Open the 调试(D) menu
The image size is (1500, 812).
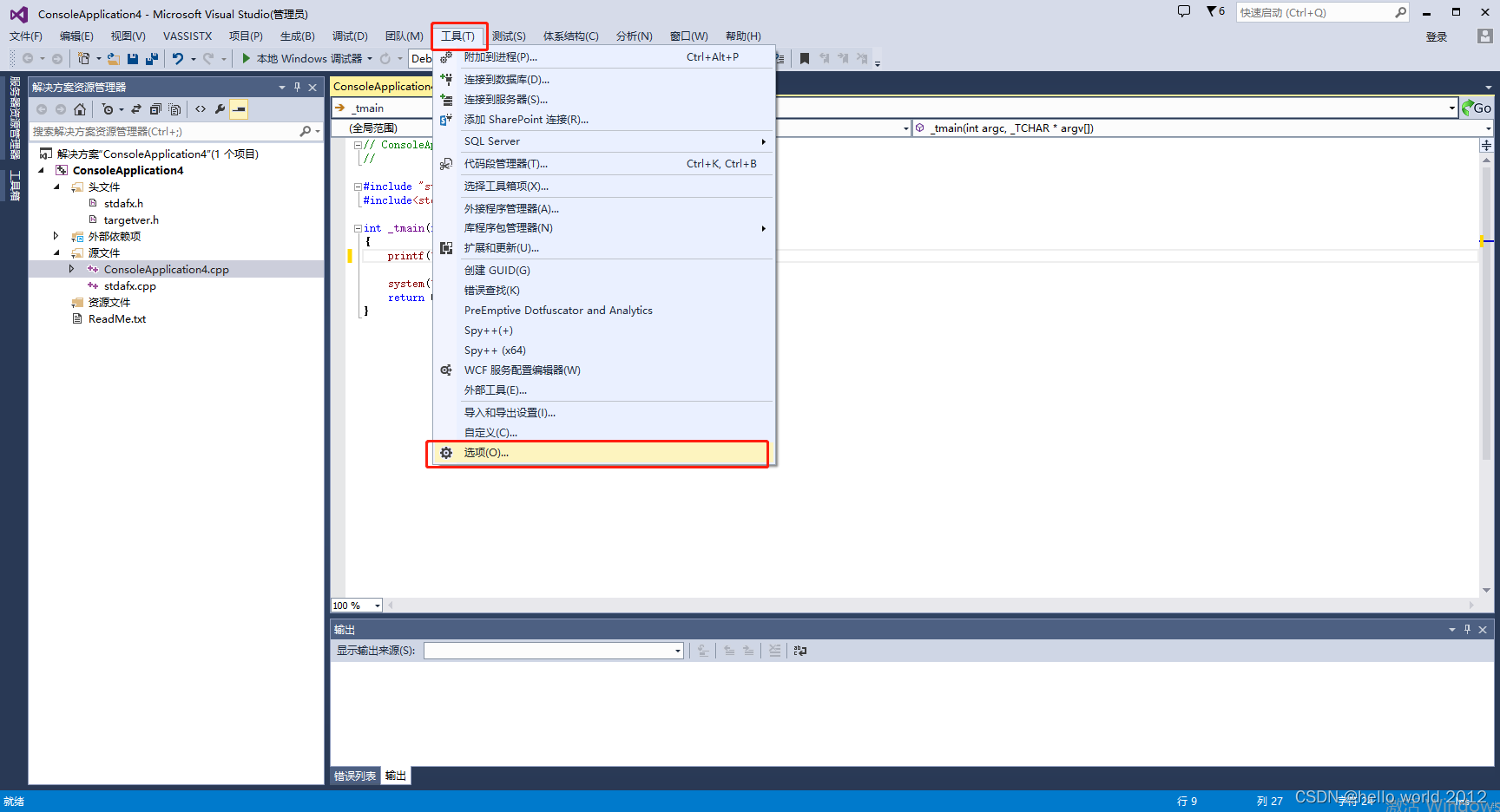350,36
